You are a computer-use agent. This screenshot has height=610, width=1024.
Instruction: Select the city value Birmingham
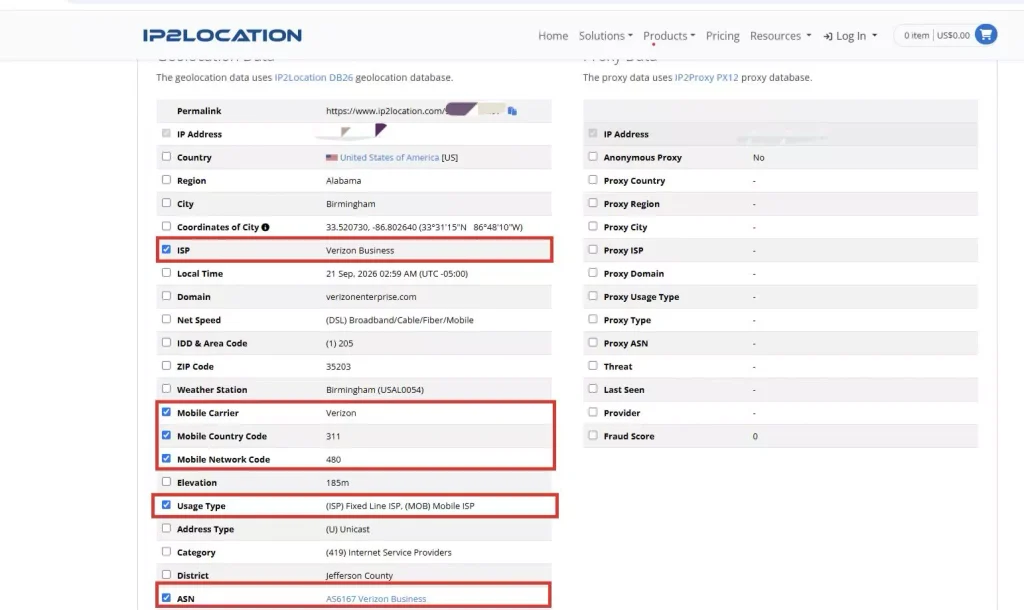click(351, 204)
